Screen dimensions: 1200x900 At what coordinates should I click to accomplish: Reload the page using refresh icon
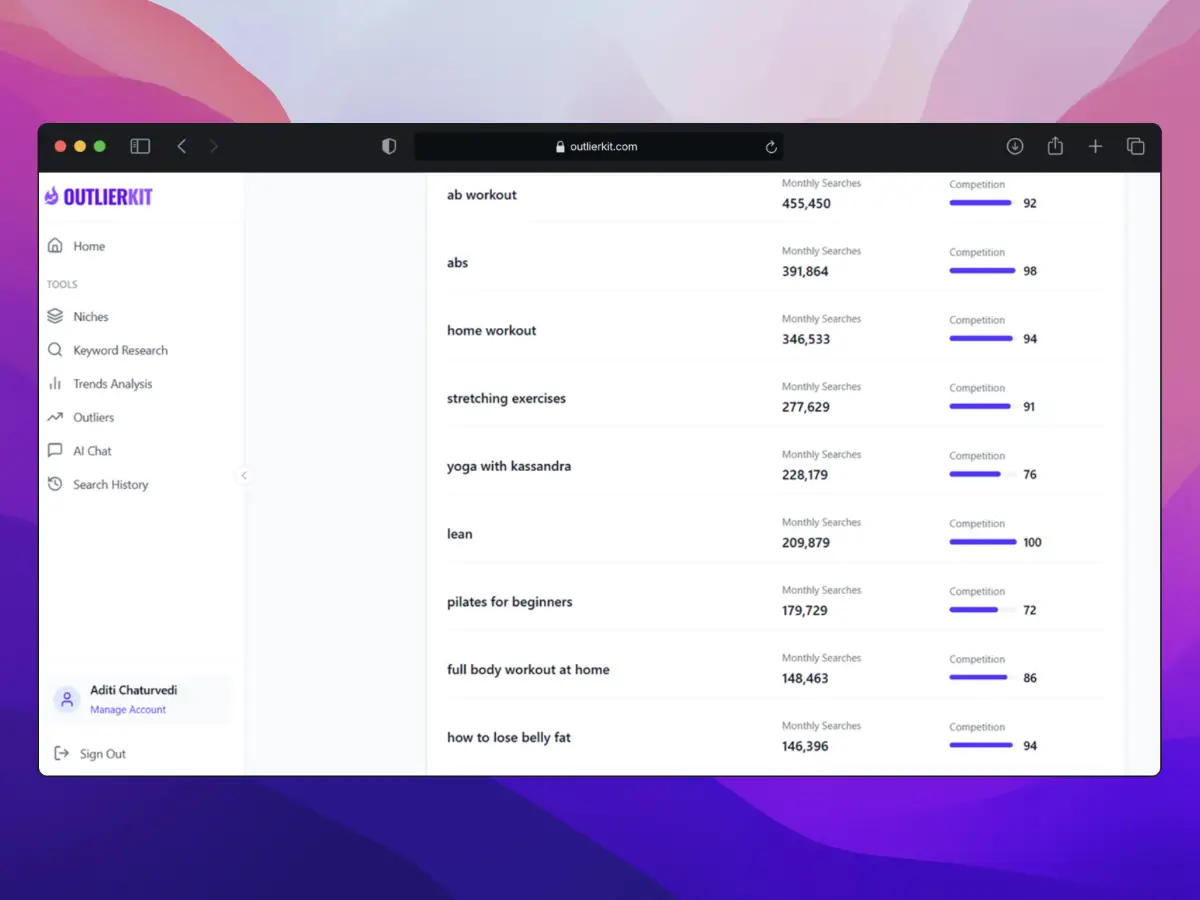tap(771, 147)
